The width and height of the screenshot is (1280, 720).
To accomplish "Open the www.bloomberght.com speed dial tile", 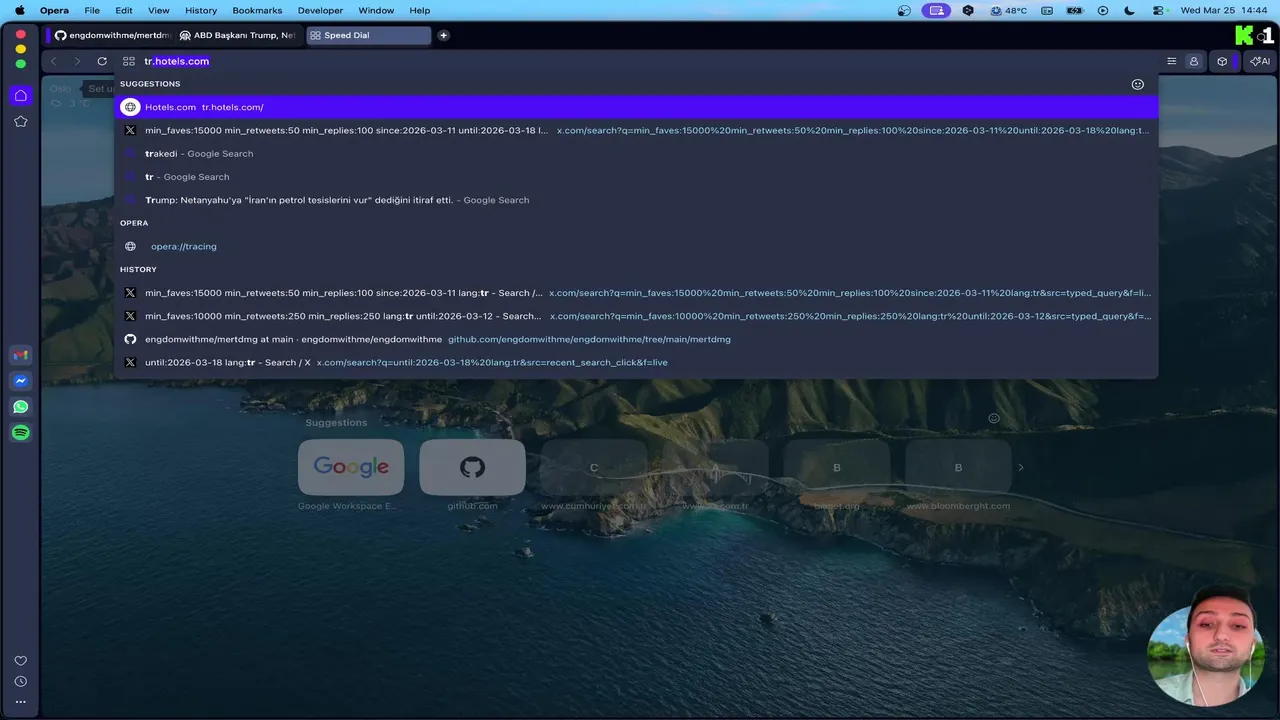I will pos(958,467).
